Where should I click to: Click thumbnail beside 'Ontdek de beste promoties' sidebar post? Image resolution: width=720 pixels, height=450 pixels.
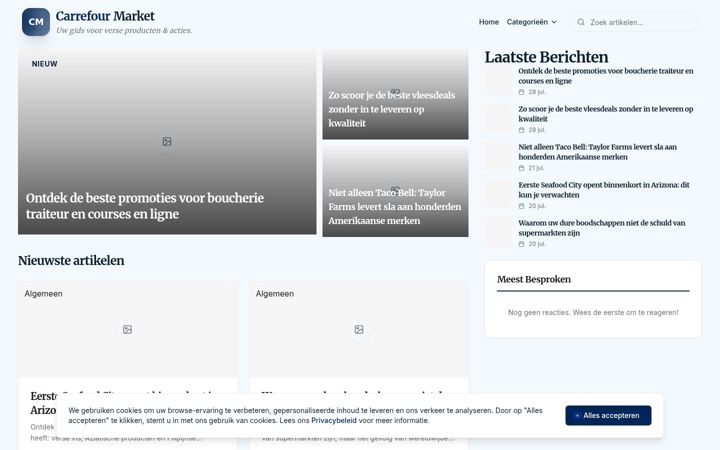(x=499, y=81)
